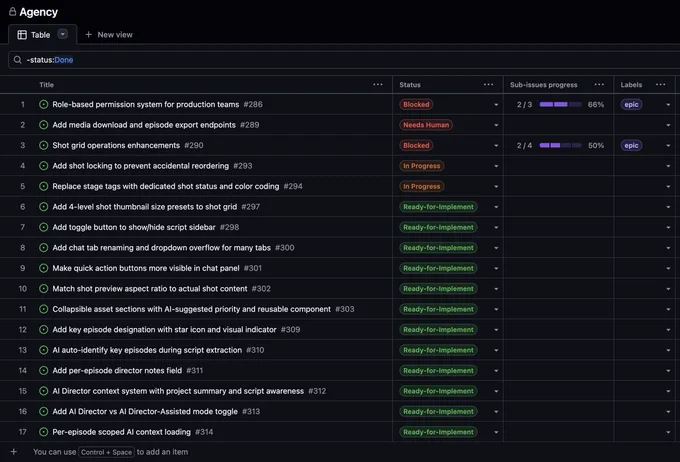Click the table layout icon in Table tab
Viewport: 680px width, 462px height.
(22, 35)
